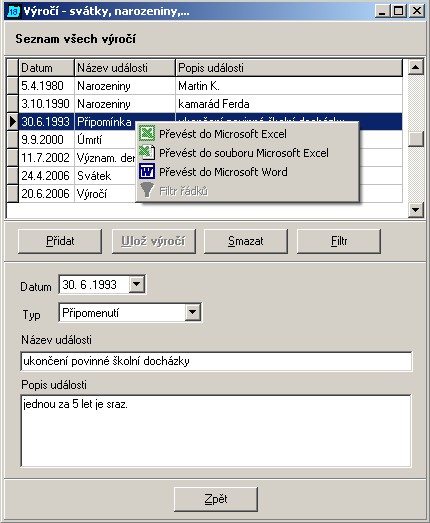Click the current-row arrow marker for 30.6.1993
This screenshot has height=523, width=430.
tap(13, 122)
